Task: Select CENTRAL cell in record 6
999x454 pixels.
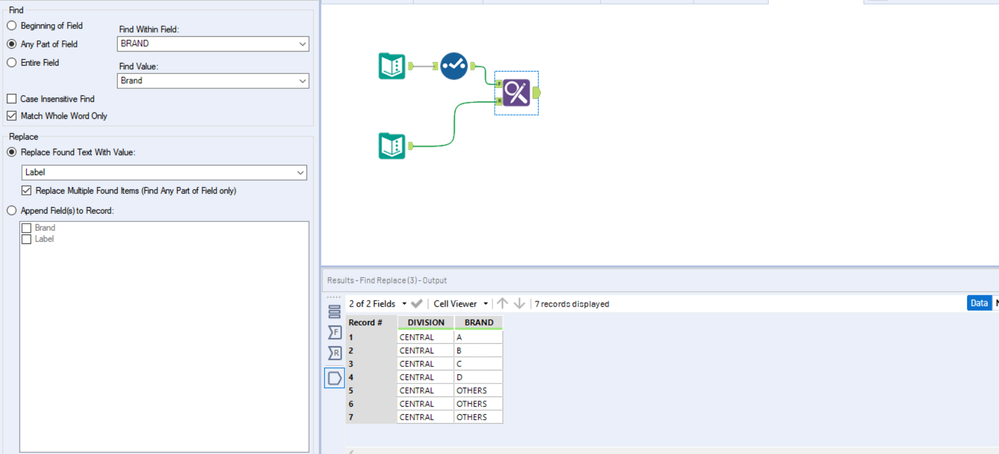Action: pos(426,404)
